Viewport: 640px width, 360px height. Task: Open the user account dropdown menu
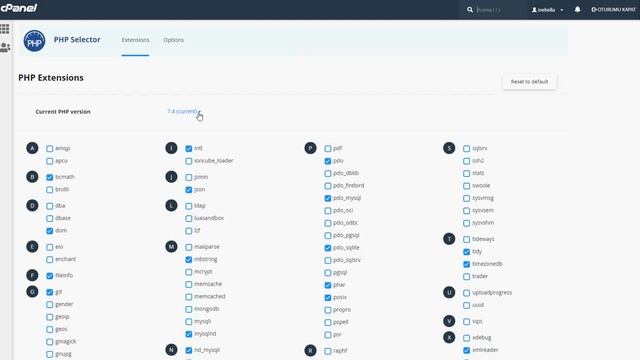pyautogui.click(x=547, y=10)
